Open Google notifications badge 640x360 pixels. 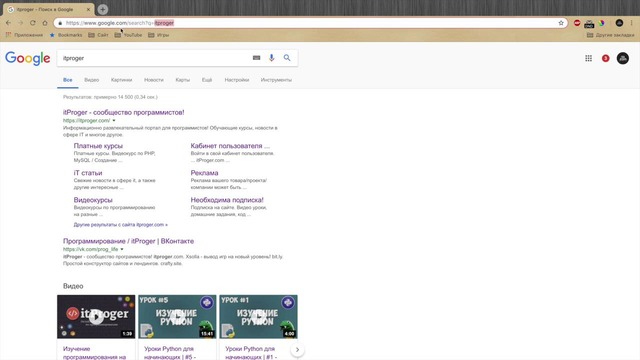pos(605,58)
